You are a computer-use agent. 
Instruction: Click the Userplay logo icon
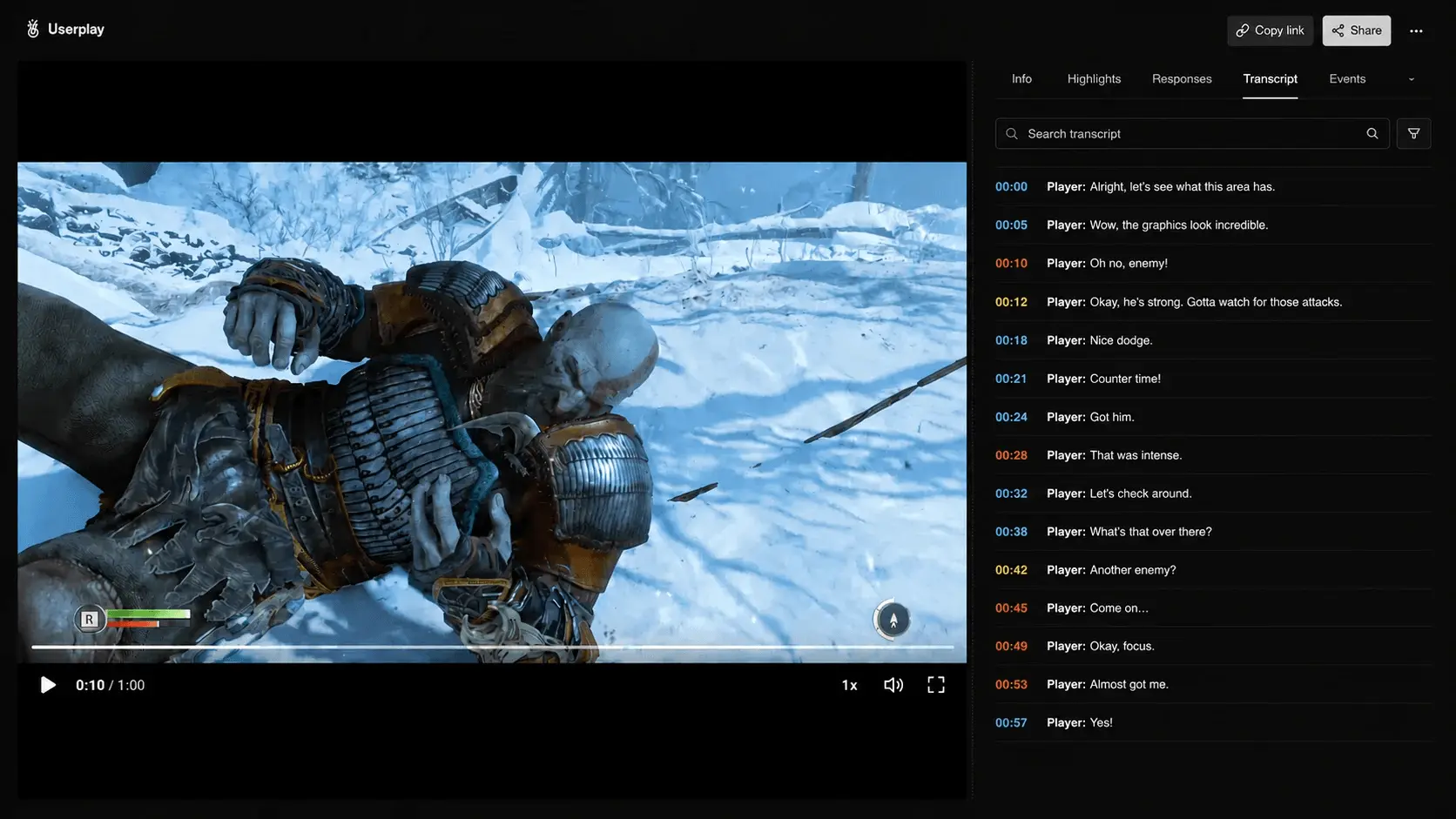[33, 29]
